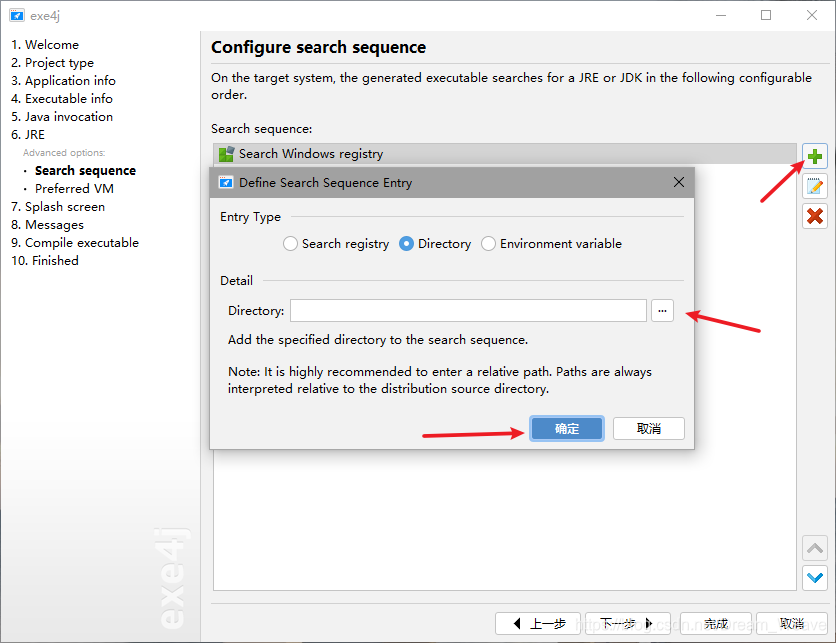Image resolution: width=836 pixels, height=643 pixels.
Task: Click the green plus add entry icon
Action: (x=815, y=157)
